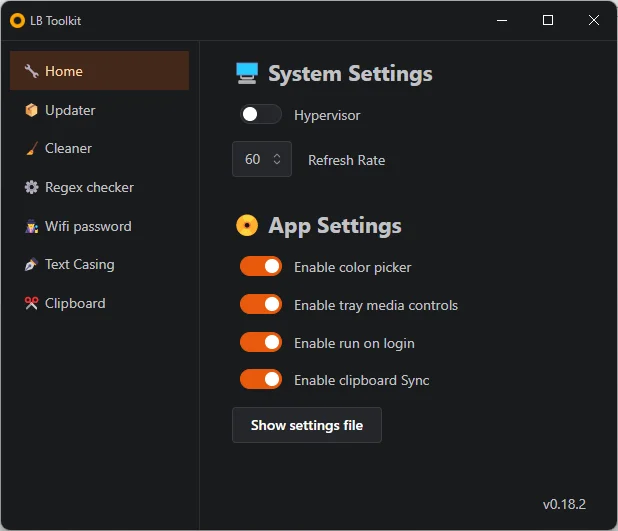Click System Settings heading
618x531 pixels.
click(350, 74)
